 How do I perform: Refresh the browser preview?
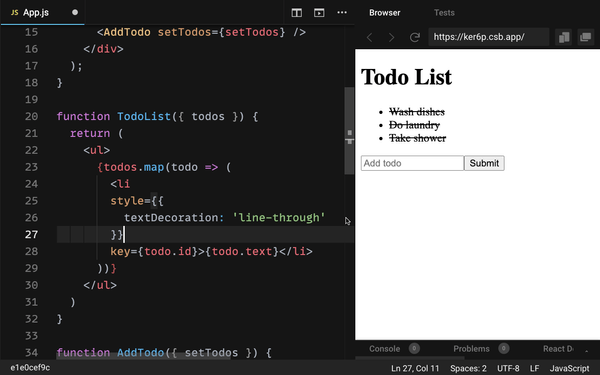point(414,37)
